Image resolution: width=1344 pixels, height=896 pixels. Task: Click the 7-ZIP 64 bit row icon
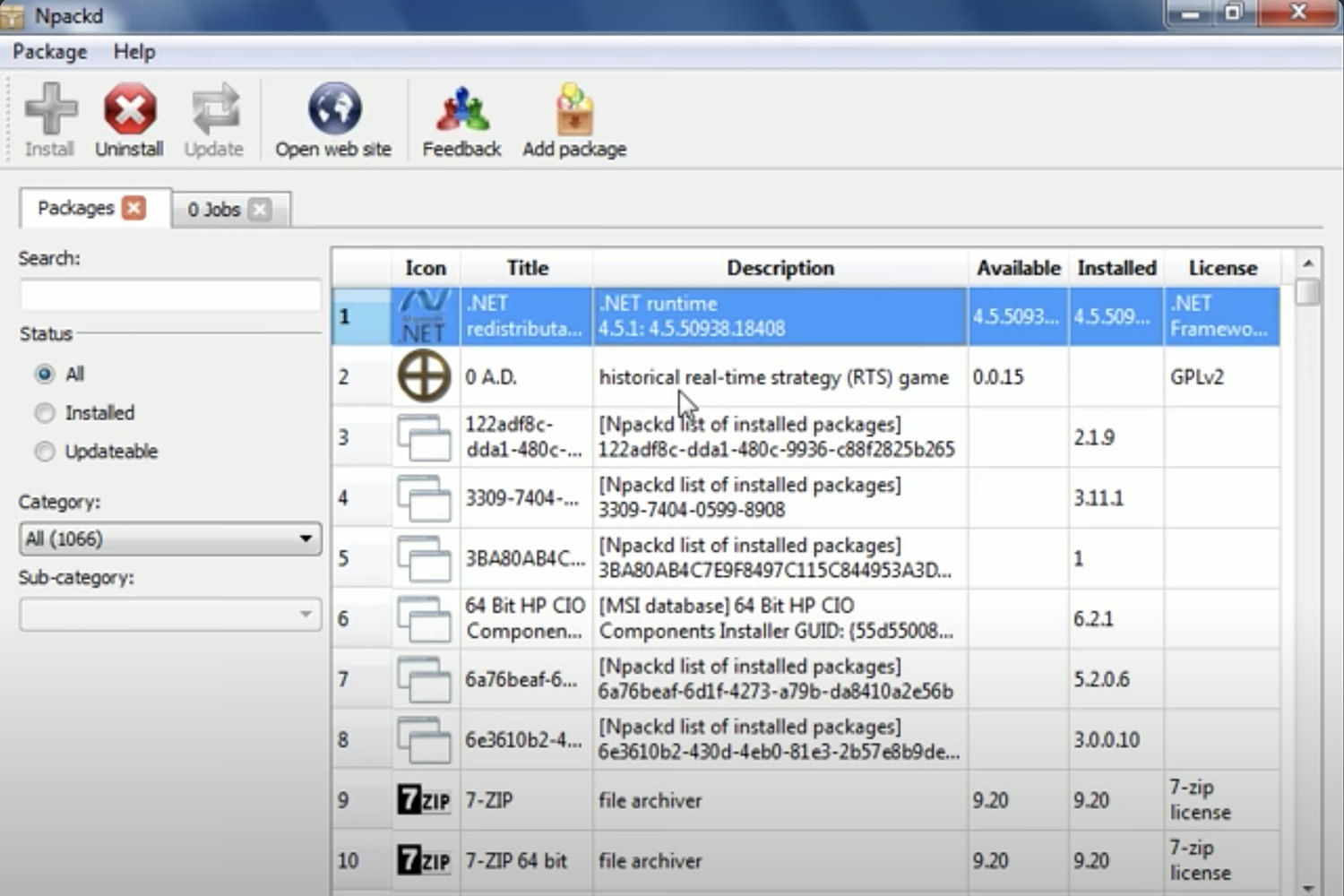coord(425,860)
